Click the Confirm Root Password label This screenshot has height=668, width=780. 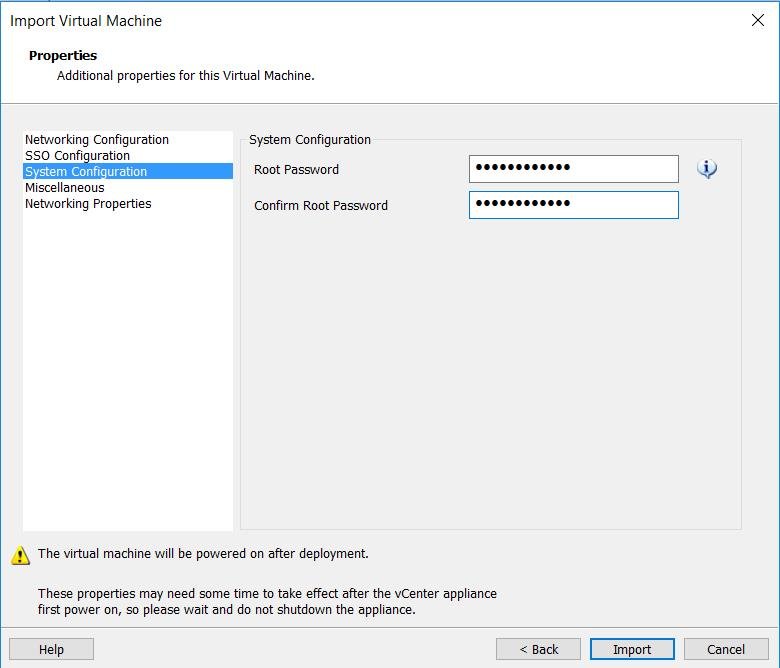321,205
